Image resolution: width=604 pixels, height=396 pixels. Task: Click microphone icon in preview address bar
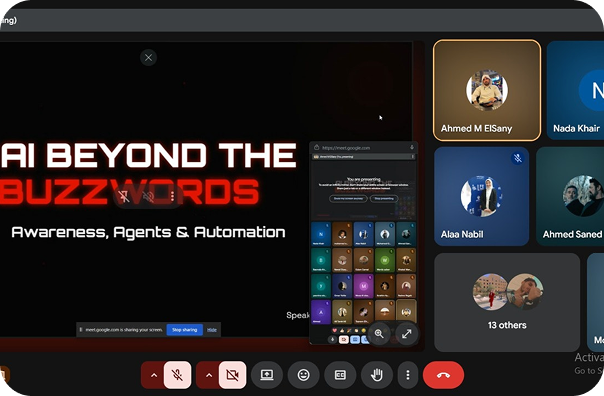412,147
